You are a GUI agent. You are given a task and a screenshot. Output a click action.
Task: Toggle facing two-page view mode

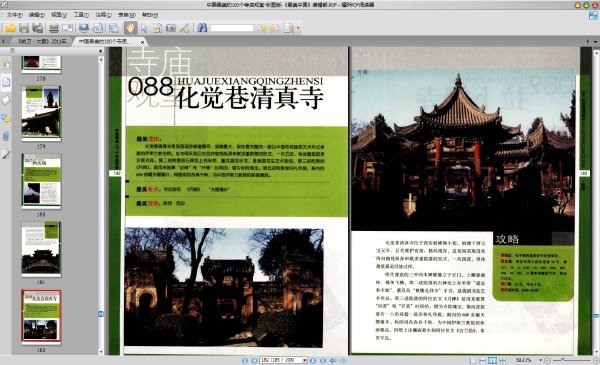[x=492, y=360]
